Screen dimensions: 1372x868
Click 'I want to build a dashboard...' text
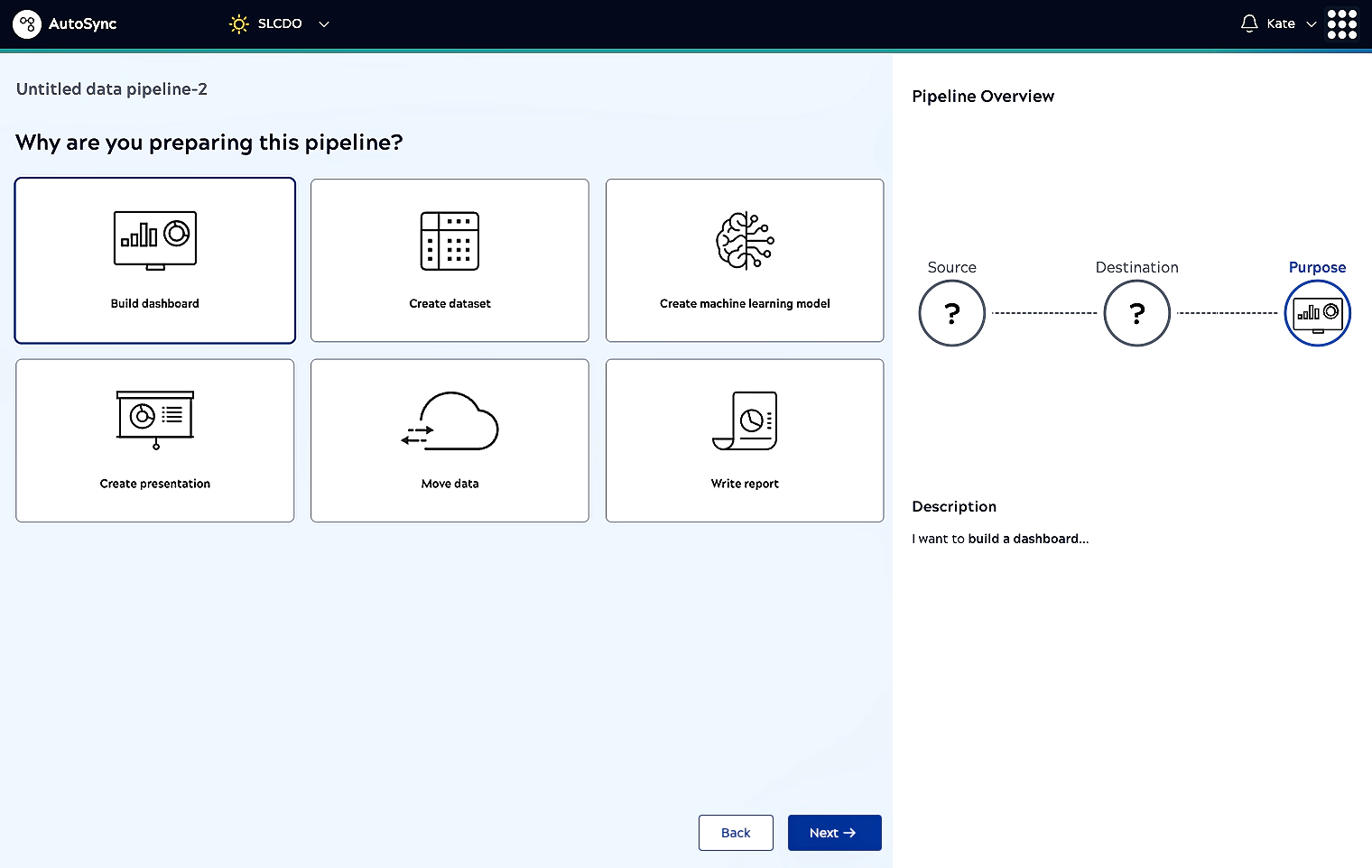pos(1000,539)
